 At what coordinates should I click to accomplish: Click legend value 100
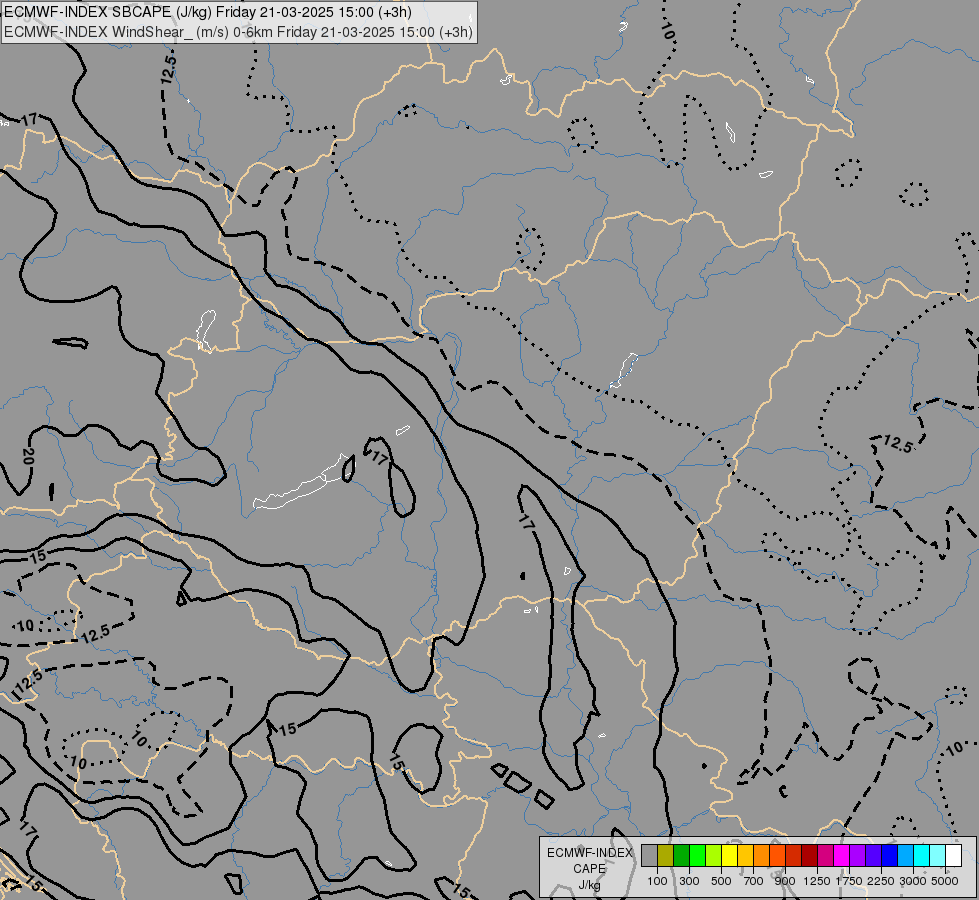[x=657, y=881]
